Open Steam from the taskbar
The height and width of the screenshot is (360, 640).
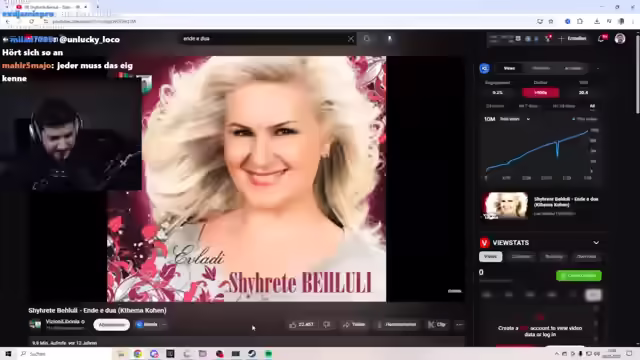252,353
